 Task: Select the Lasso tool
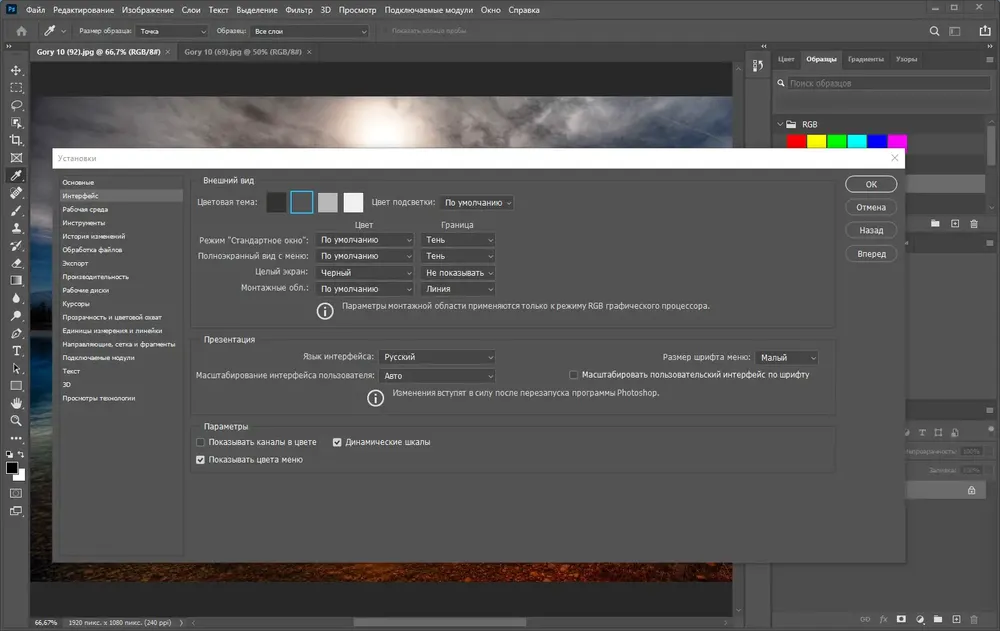point(17,105)
